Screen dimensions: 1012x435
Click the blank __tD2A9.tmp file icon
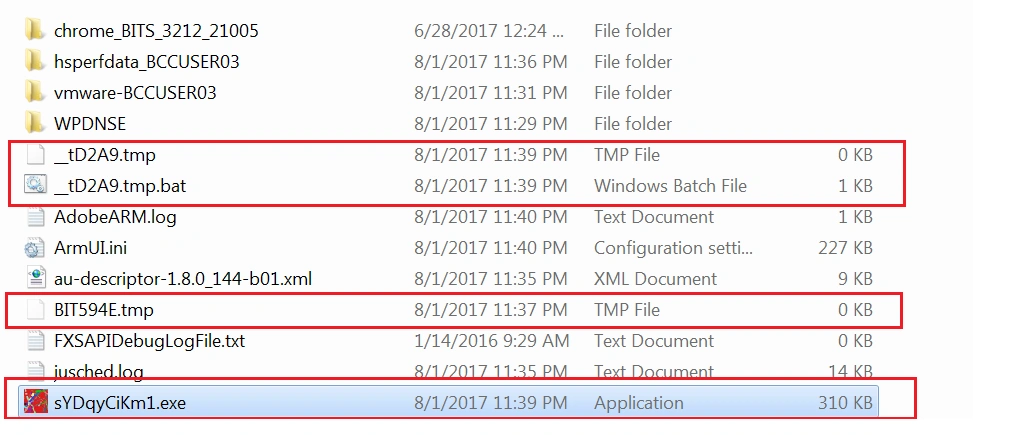[x=36, y=154]
